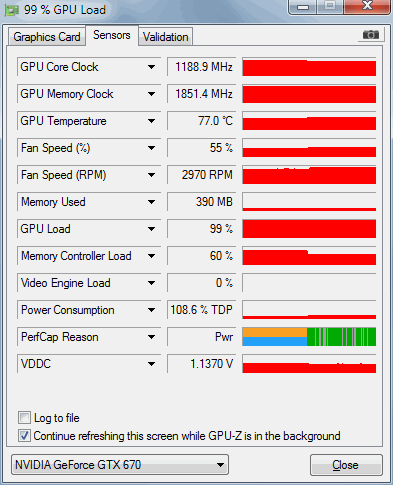This screenshot has height=485, width=393.
Task: Expand the GPU Temperature sensor dropdown
Action: click(151, 121)
